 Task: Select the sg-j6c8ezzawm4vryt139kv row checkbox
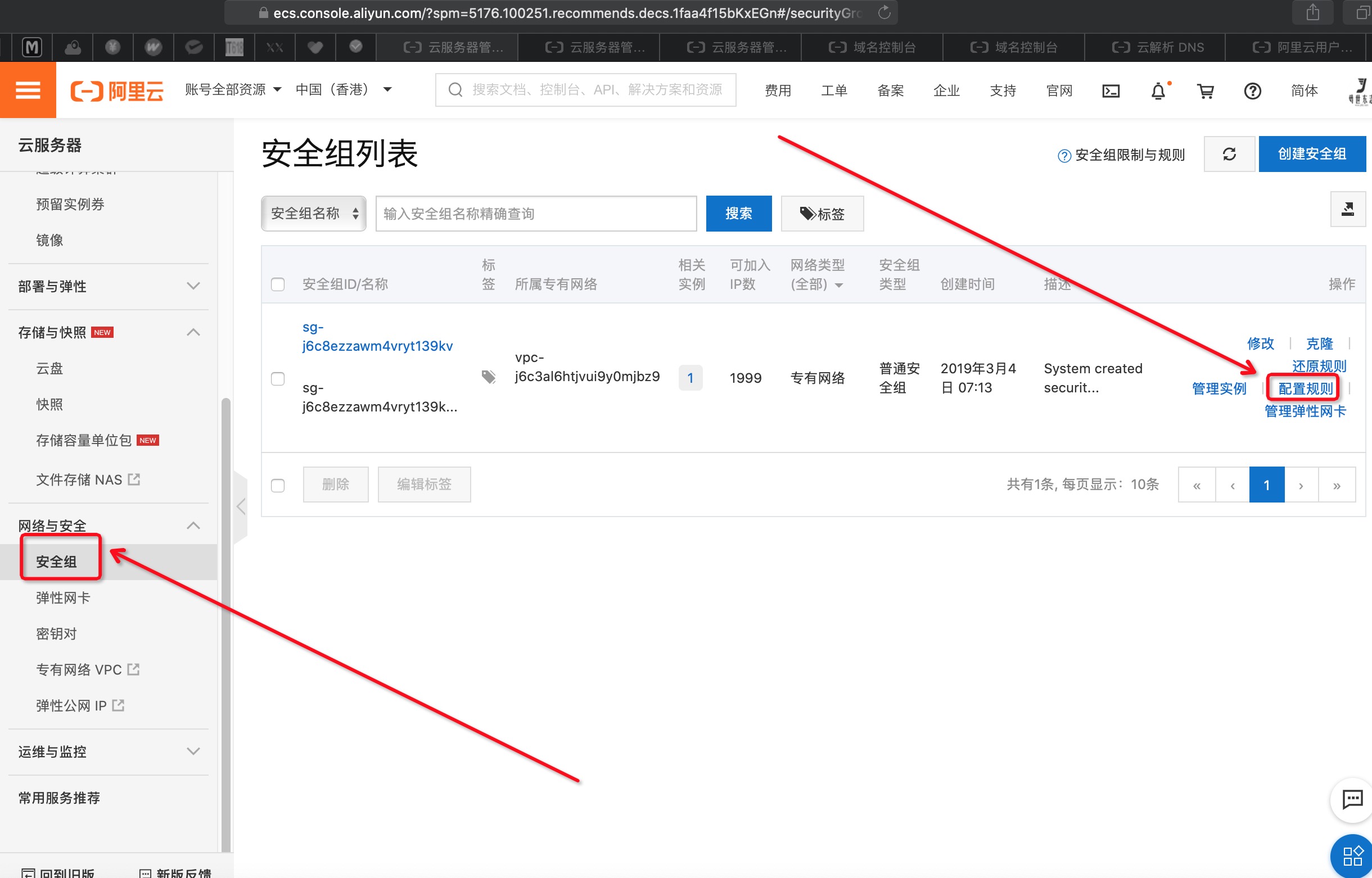click(x=278, y=378)
